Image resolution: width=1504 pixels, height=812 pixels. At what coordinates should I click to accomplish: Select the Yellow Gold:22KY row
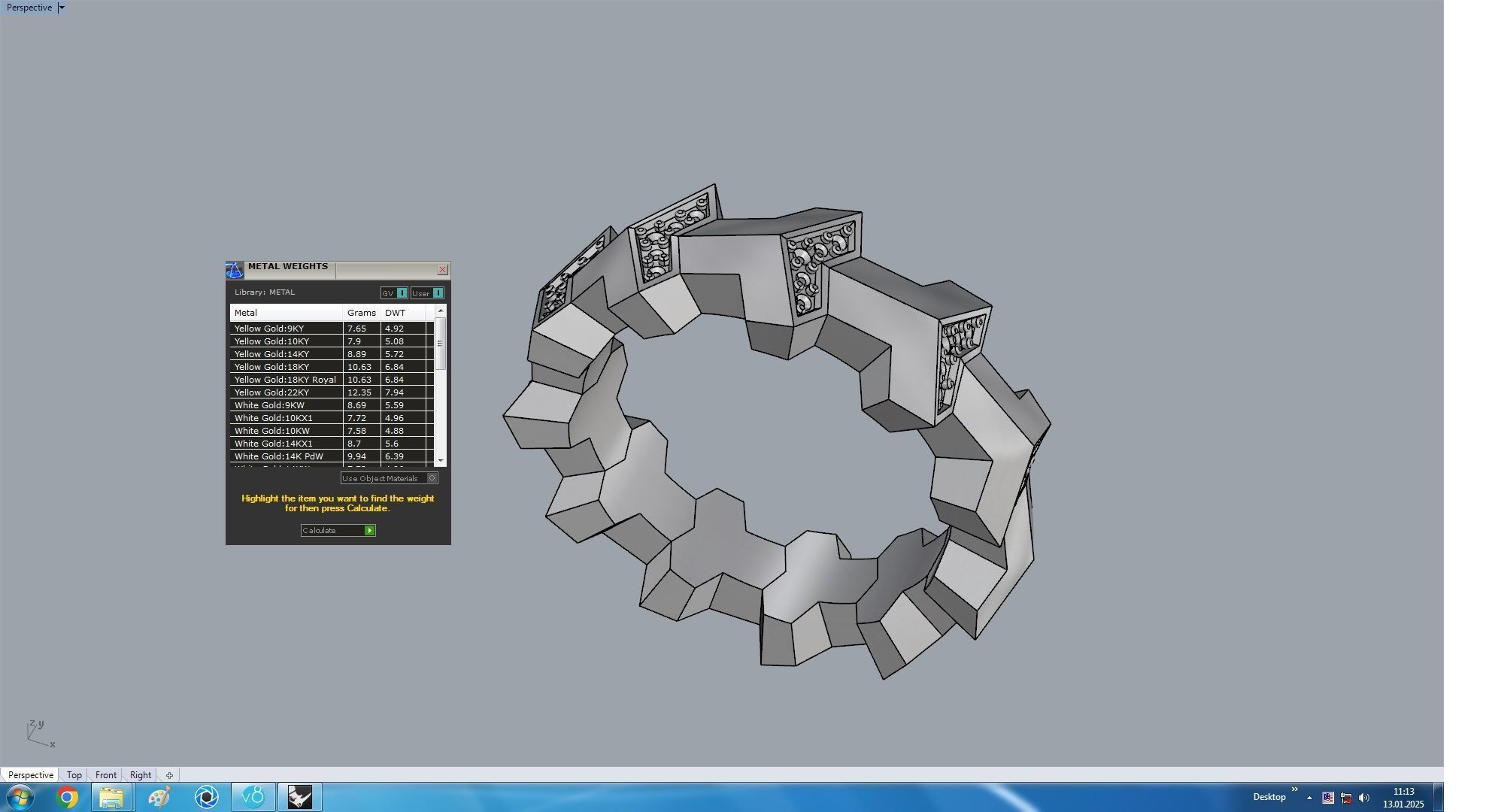tap(332, 392)
